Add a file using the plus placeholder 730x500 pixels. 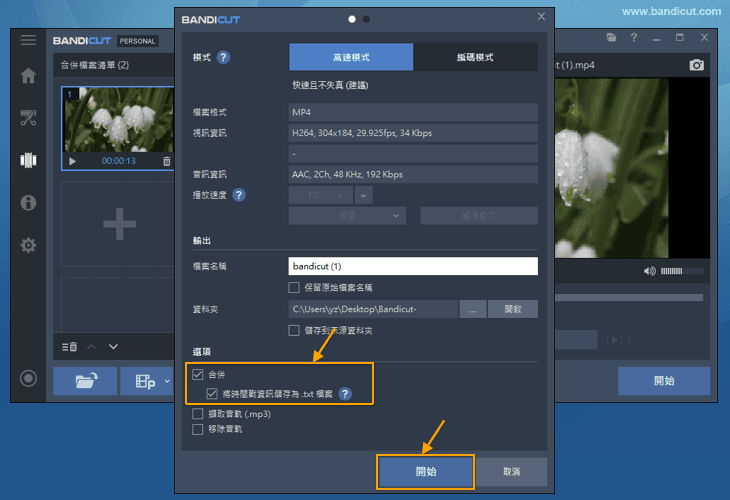pos(119,224)
